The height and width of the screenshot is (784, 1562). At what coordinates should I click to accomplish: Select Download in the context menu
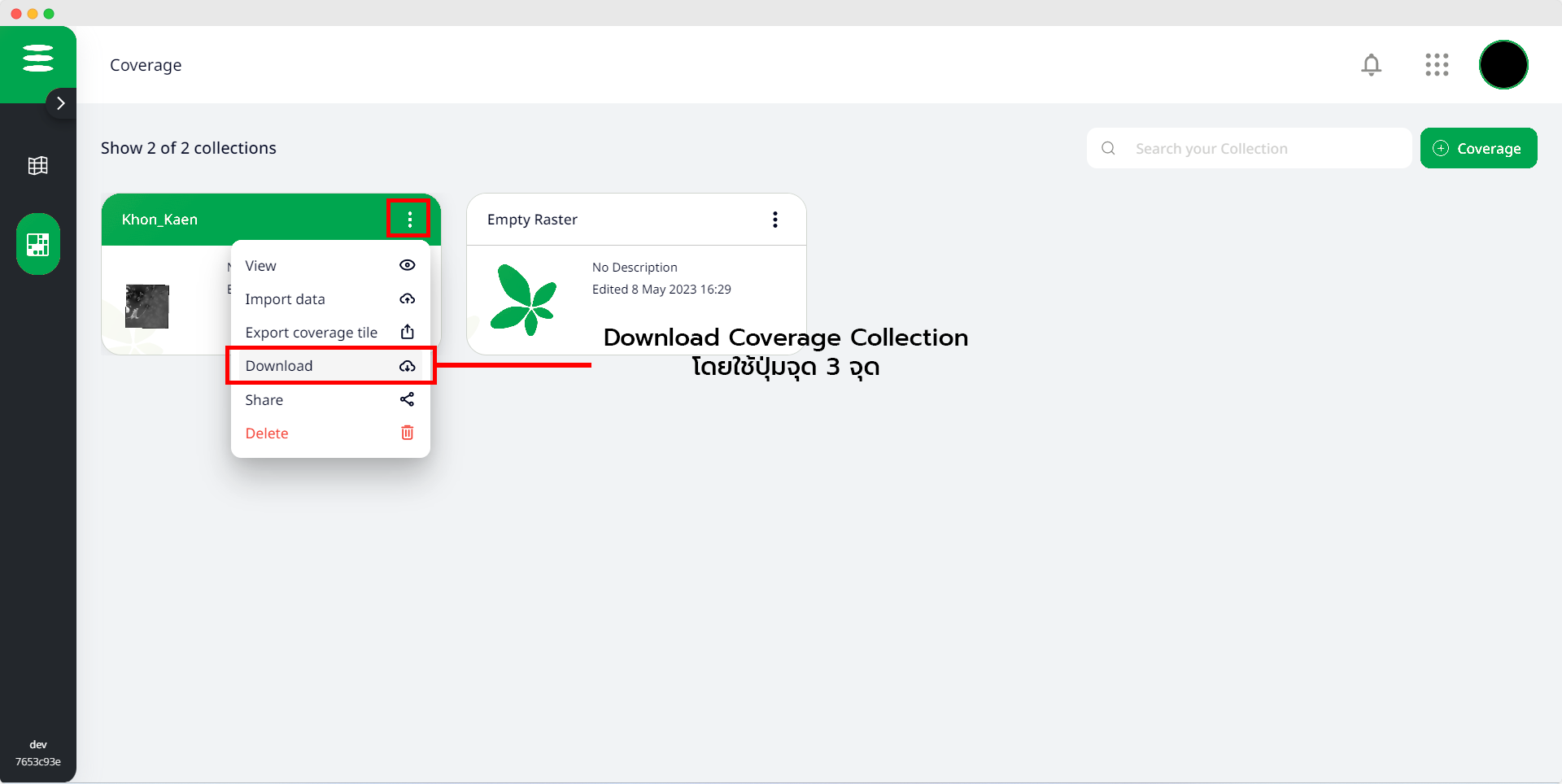(330, 366)
